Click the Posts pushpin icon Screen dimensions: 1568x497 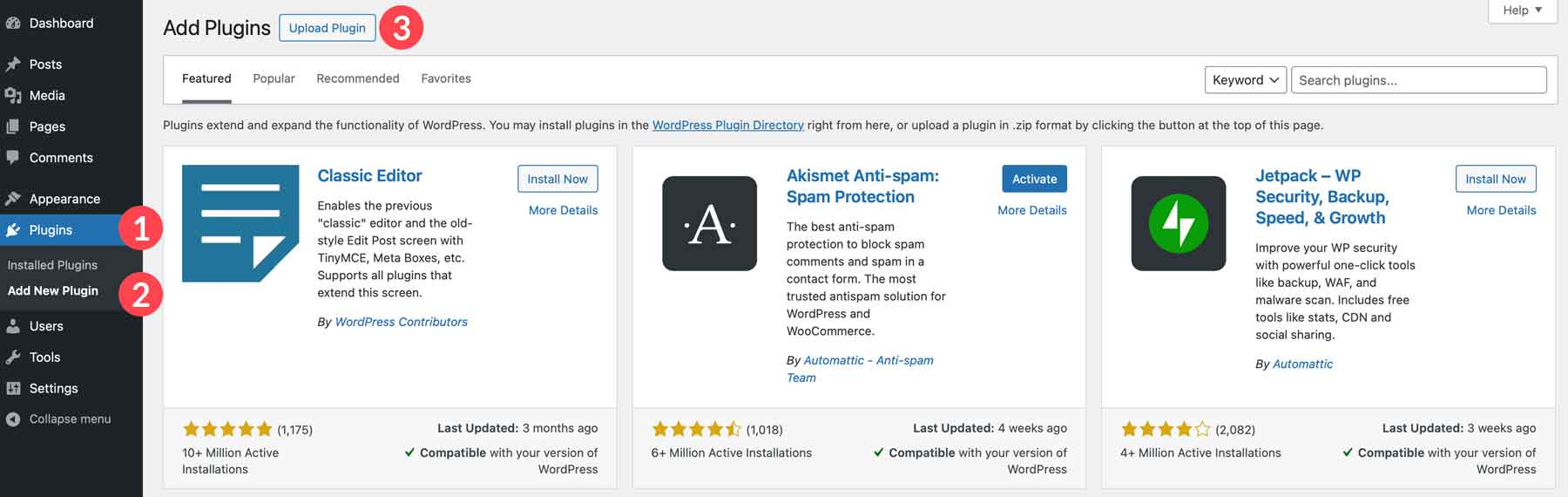13,65
